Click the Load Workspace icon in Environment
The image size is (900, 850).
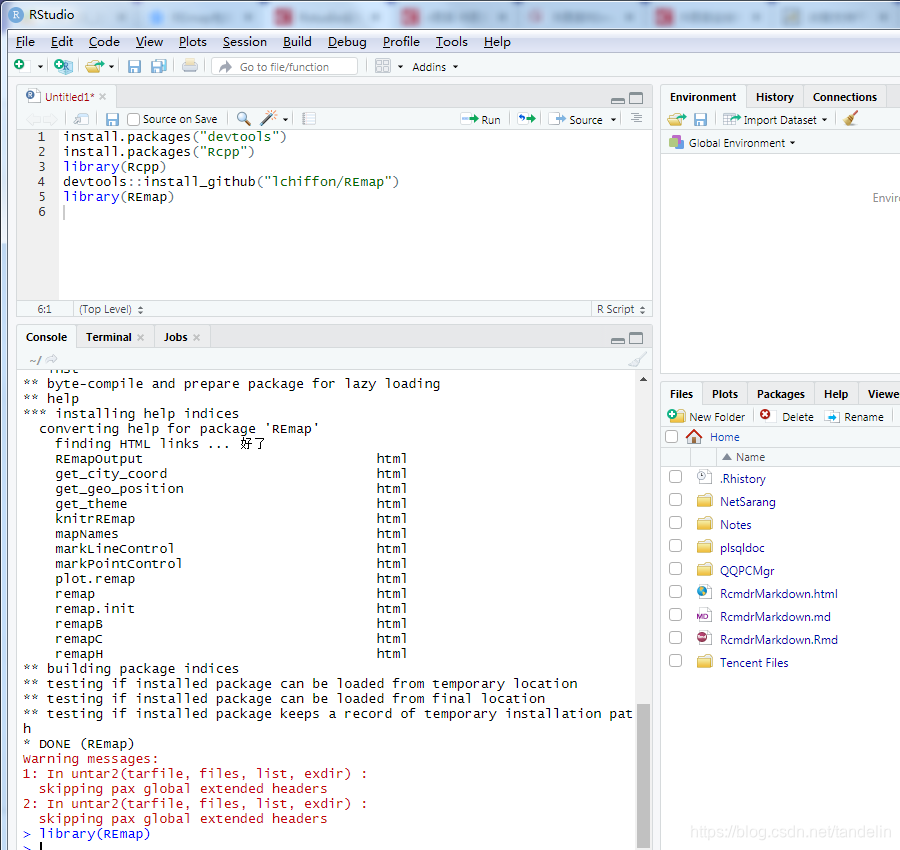(677, 119)
